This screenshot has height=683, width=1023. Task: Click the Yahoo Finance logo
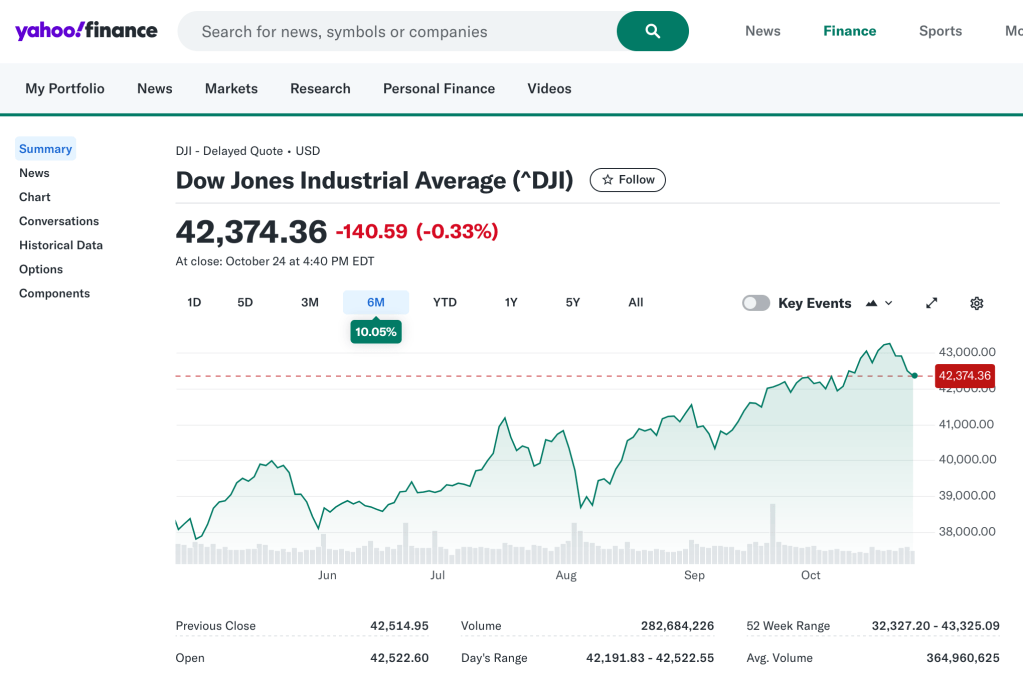pyautogui.click(x=86, y=31)
